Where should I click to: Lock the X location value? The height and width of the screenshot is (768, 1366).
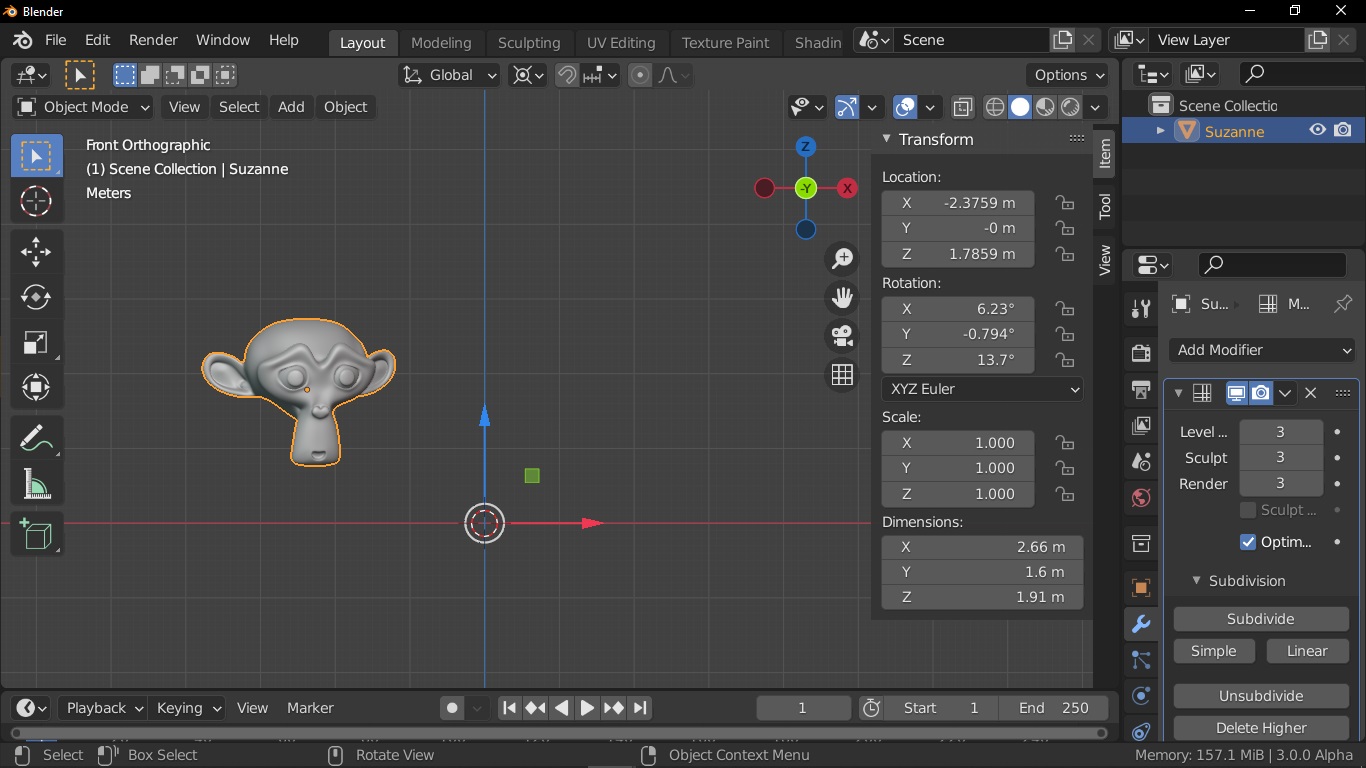coord(1065,203)
